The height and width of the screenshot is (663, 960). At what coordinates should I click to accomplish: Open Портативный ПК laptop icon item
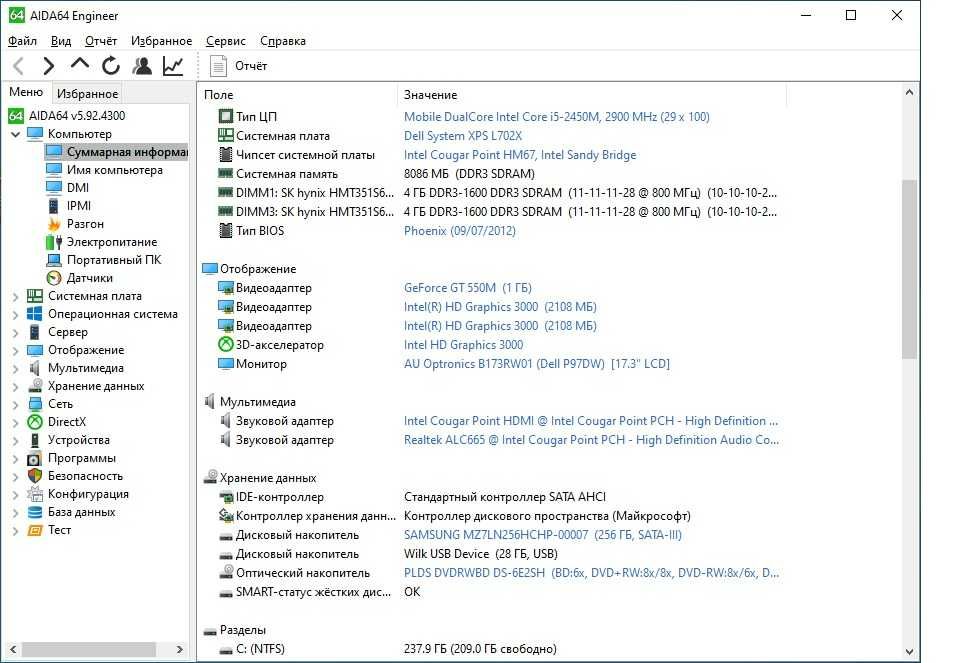click(54, 260)
